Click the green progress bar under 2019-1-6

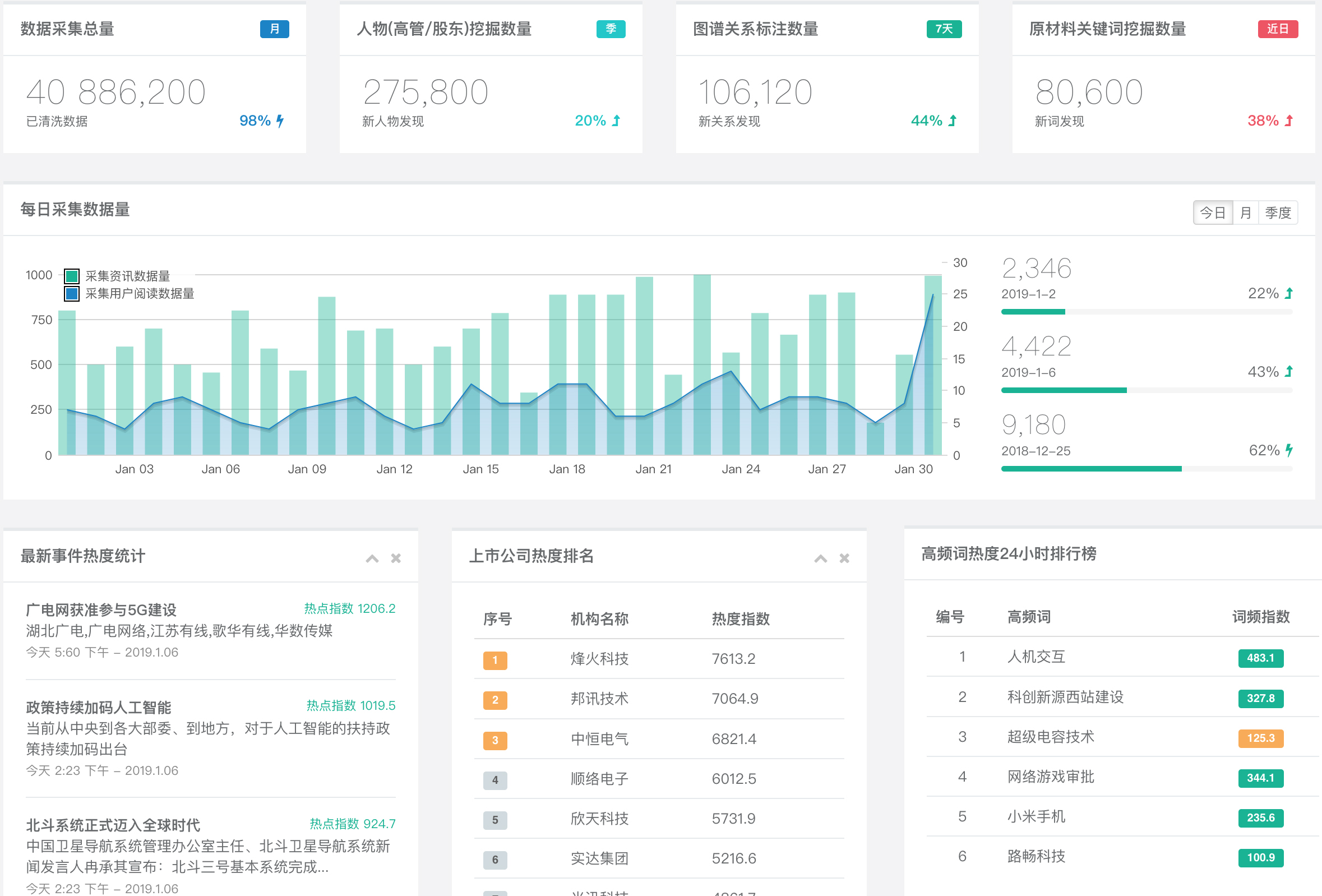[1063, 390]
